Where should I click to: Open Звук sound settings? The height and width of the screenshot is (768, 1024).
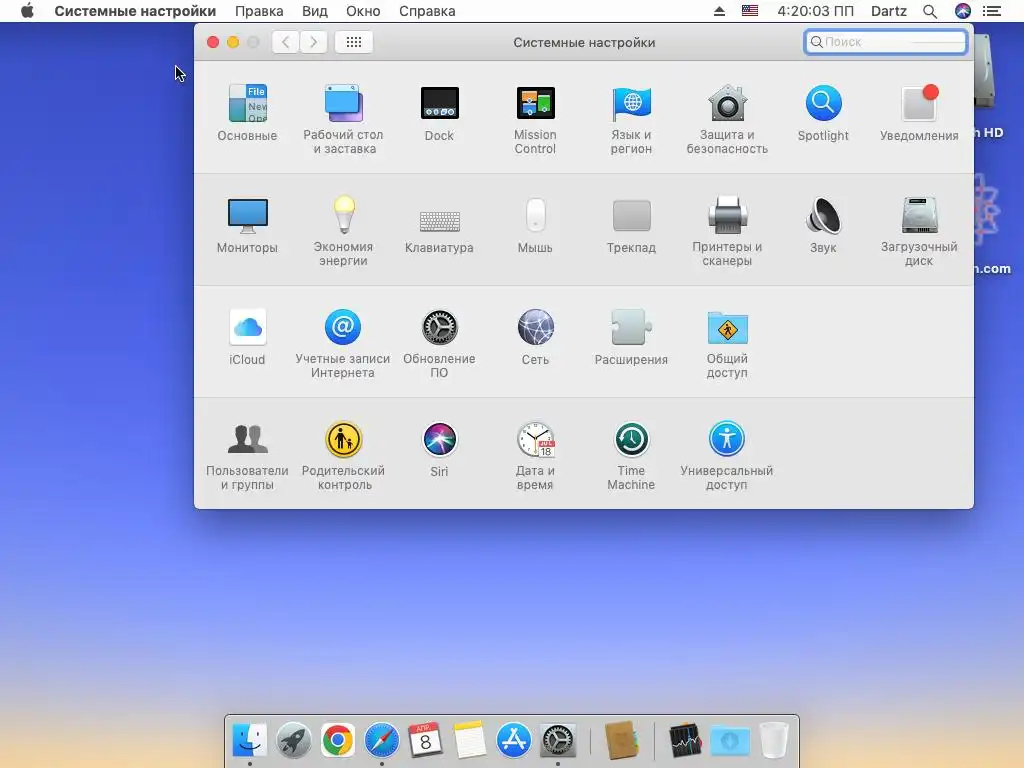823,225
